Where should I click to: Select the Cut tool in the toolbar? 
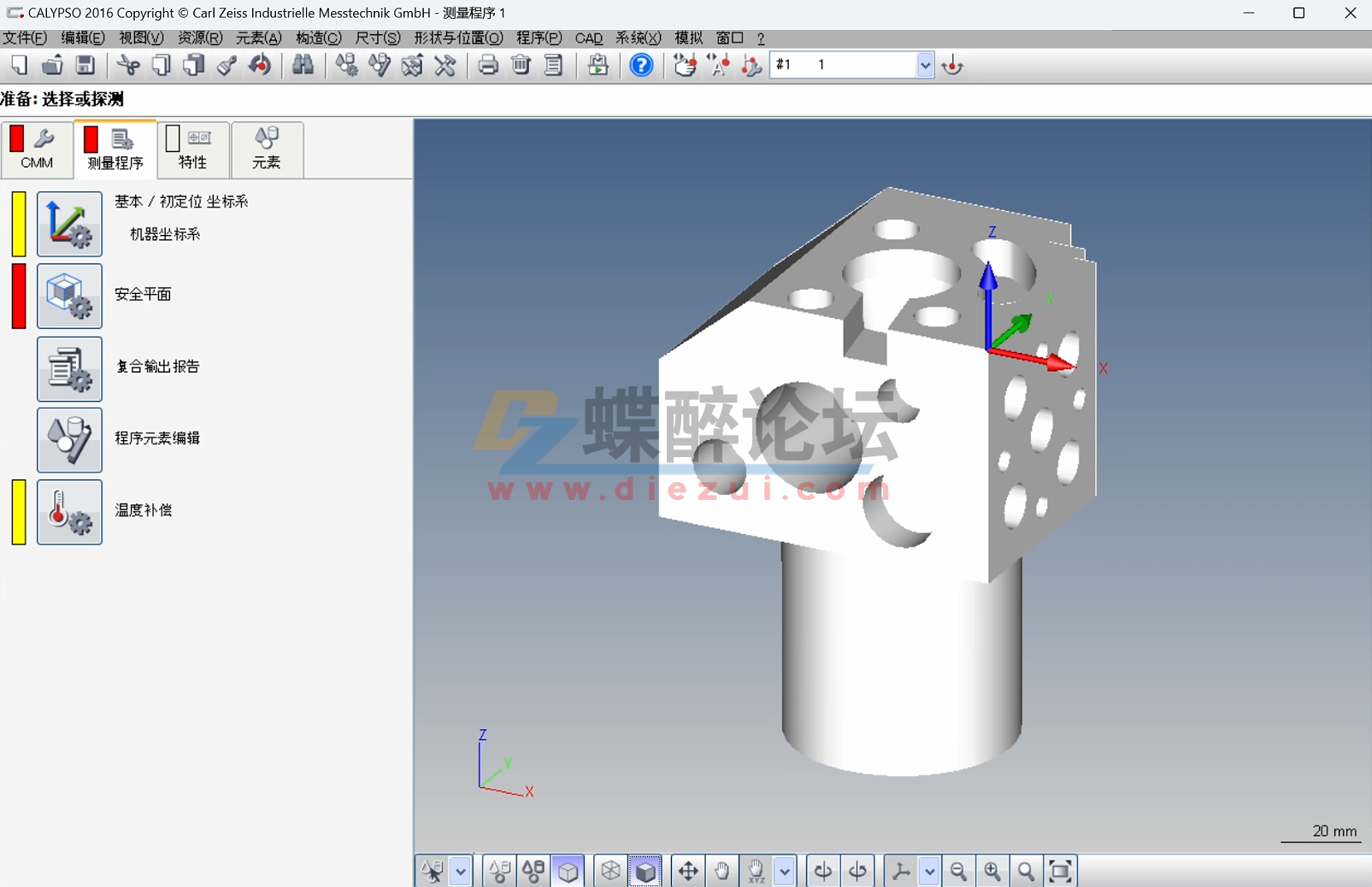pyautogui.click(x=127, y=65)
